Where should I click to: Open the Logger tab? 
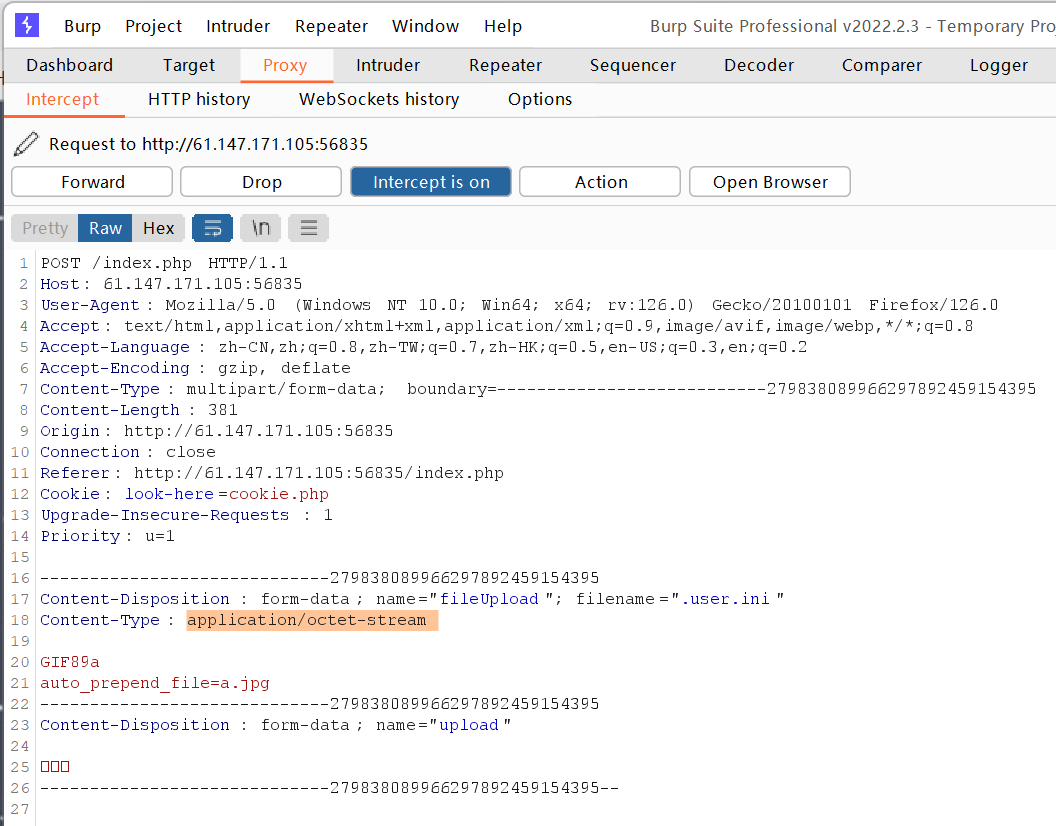[x=999, y=65]
